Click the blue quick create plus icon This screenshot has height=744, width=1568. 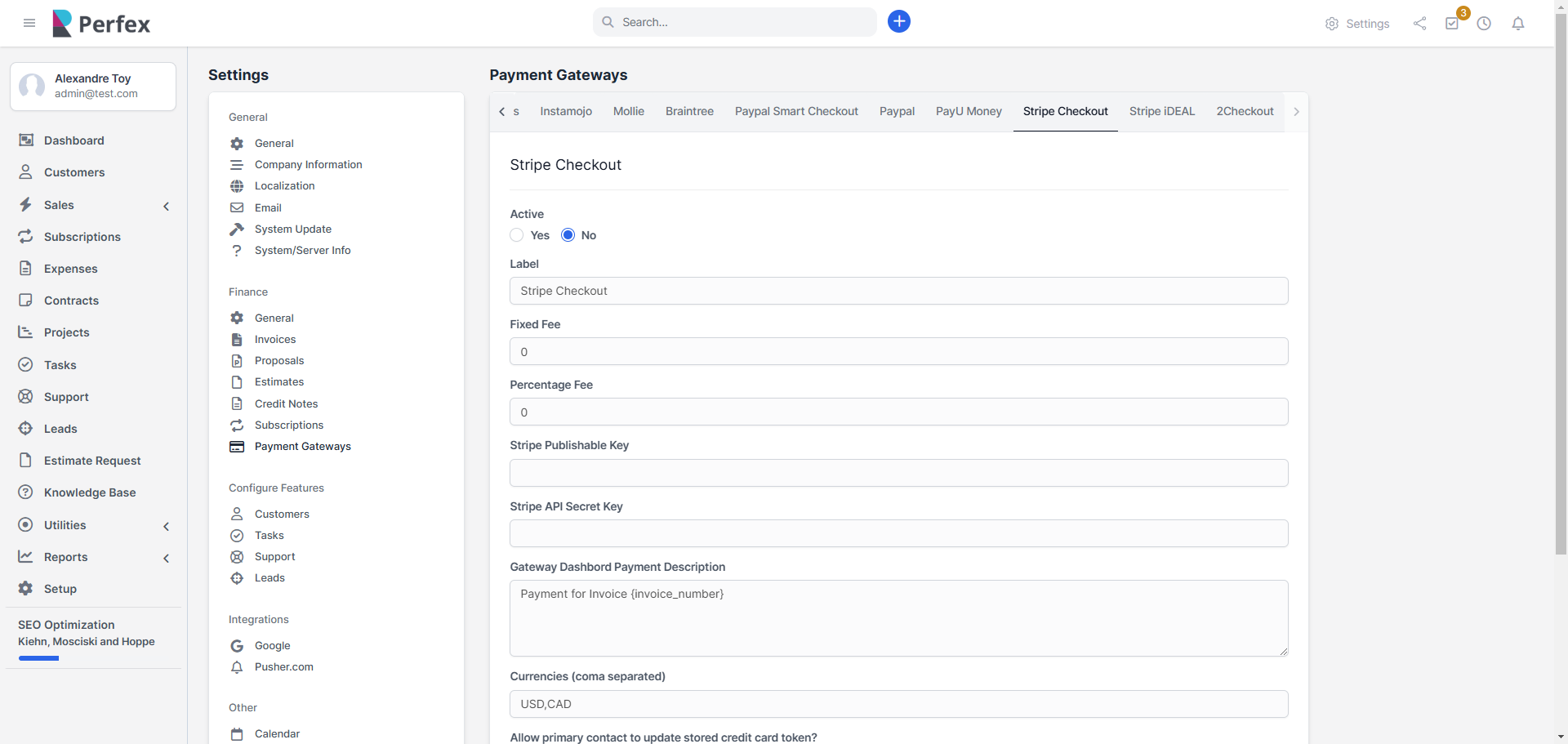[x=898, y=22]
